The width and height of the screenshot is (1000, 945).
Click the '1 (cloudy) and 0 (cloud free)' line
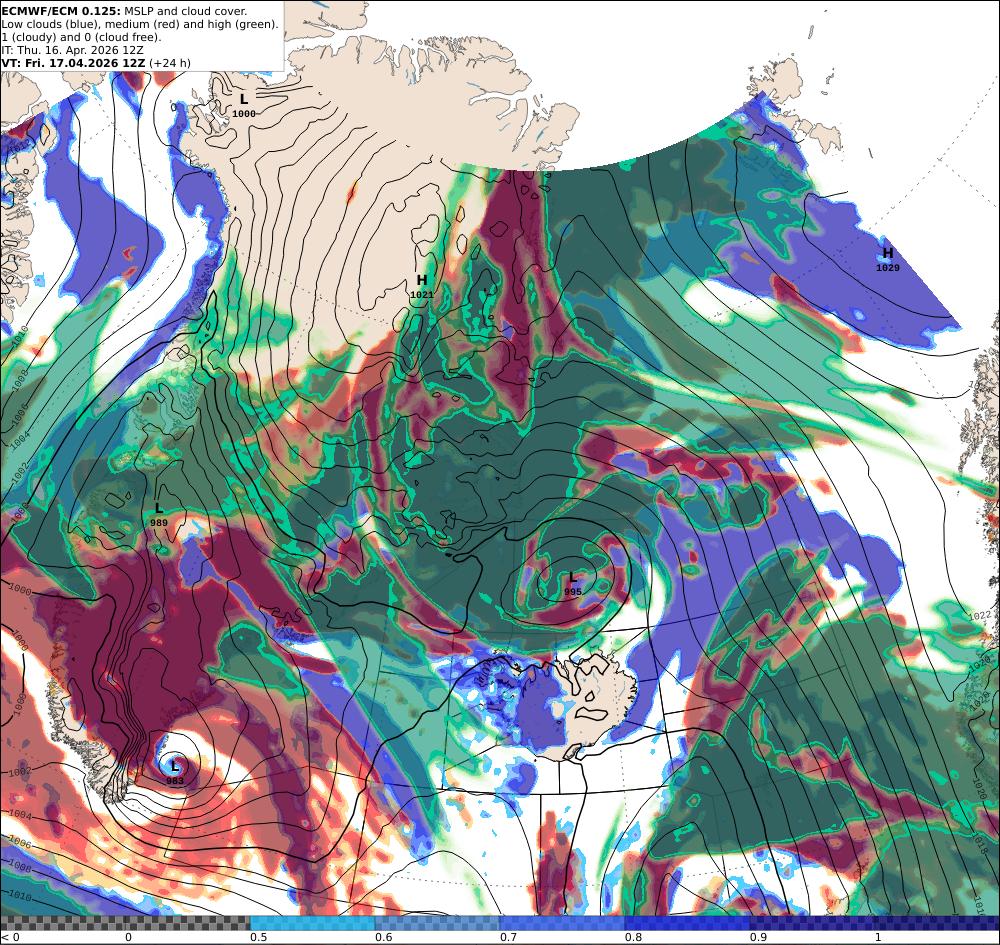pyautogui.click(x=81, y=37)
